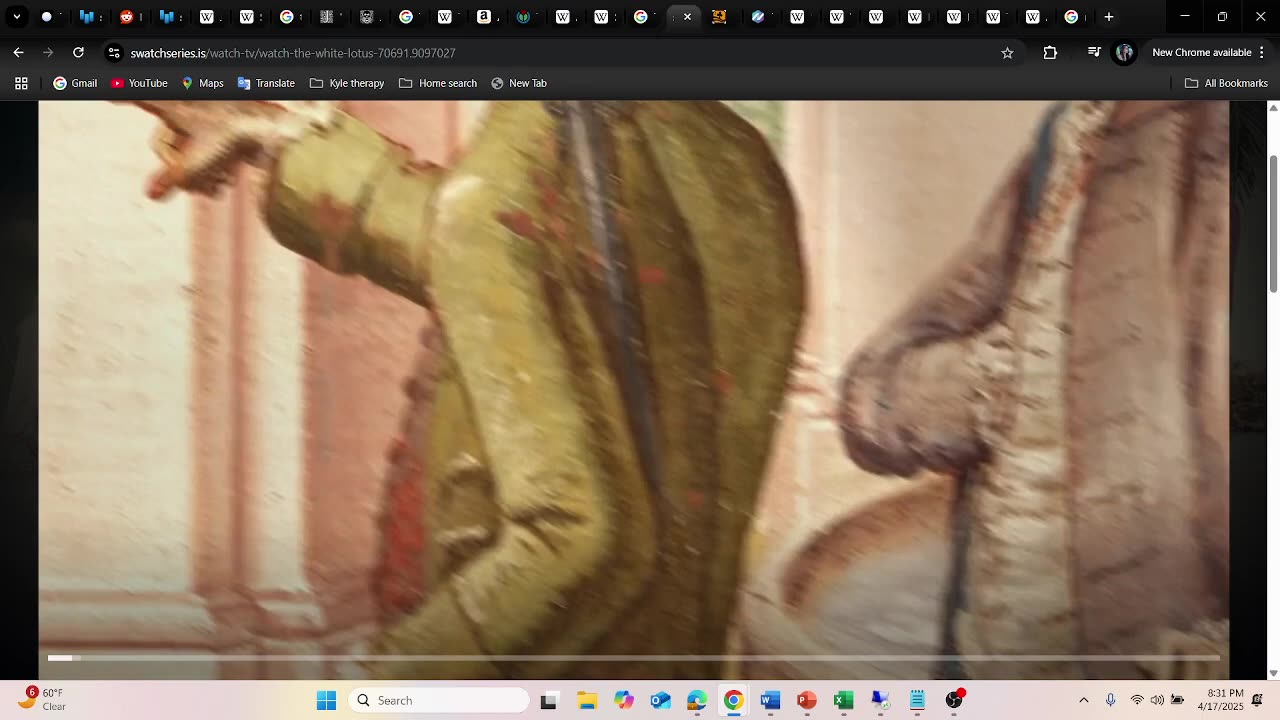Image resolution: width=1280 pixels, height=720 pixels.
Task: Open Microsoft Edge from the taskbar
Action: coord(697,700)
